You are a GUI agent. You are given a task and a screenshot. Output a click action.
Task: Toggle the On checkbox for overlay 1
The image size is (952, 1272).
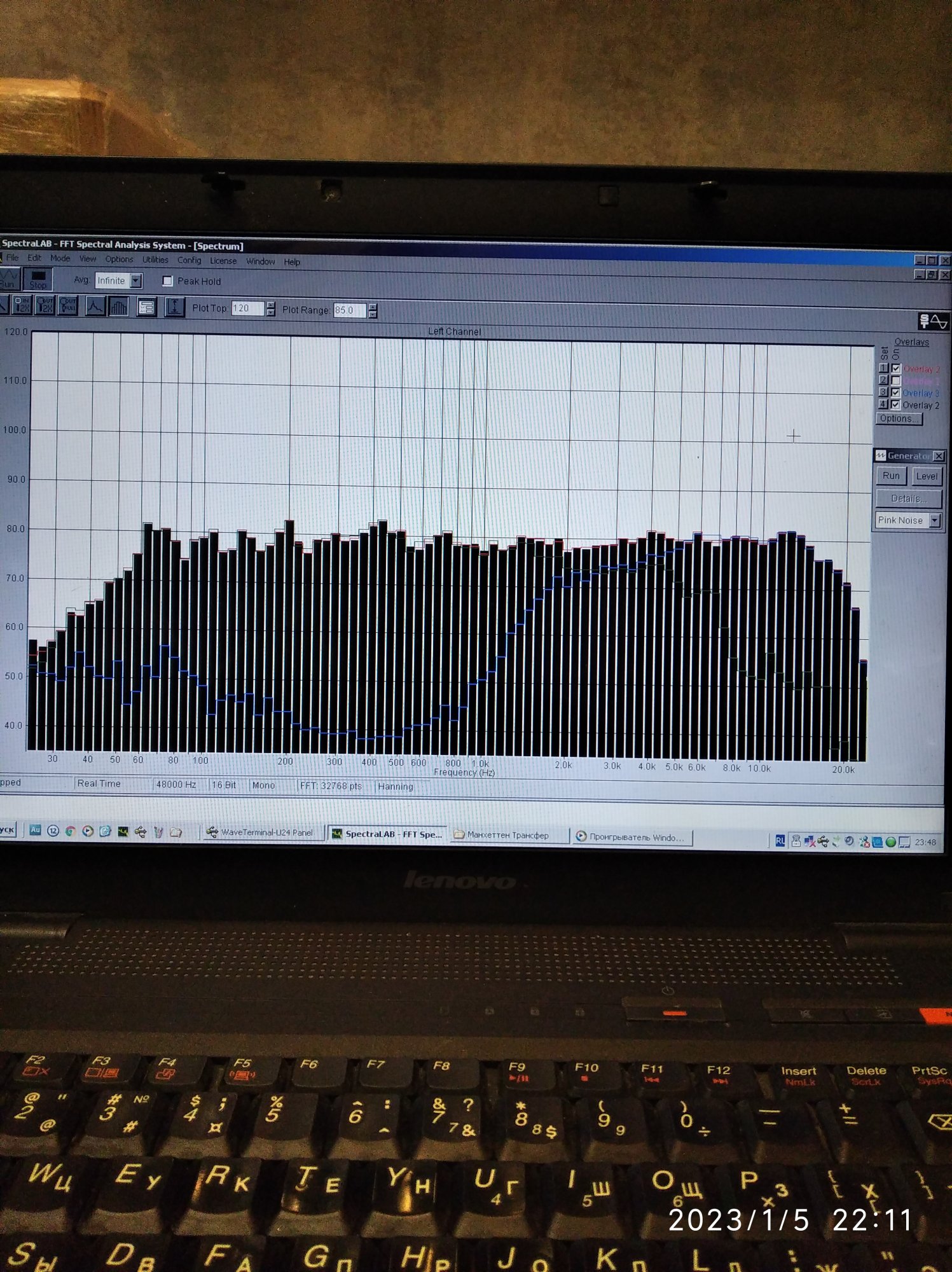(x=896, y=368)
